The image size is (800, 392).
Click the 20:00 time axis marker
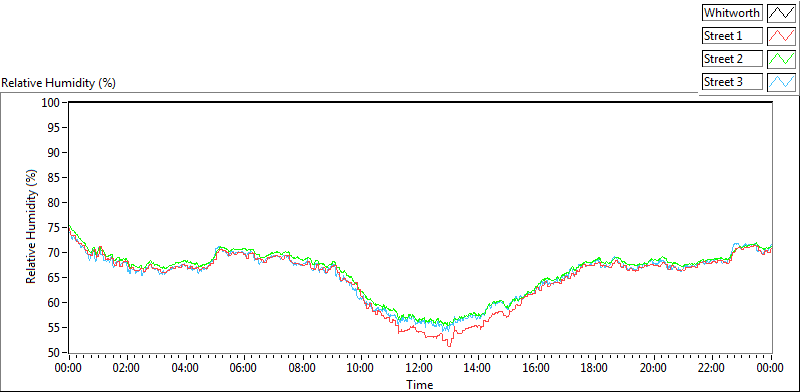[x=654, y=369]
